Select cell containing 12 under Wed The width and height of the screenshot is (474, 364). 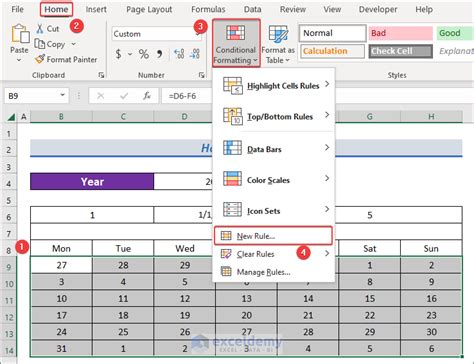coord(185,298)
